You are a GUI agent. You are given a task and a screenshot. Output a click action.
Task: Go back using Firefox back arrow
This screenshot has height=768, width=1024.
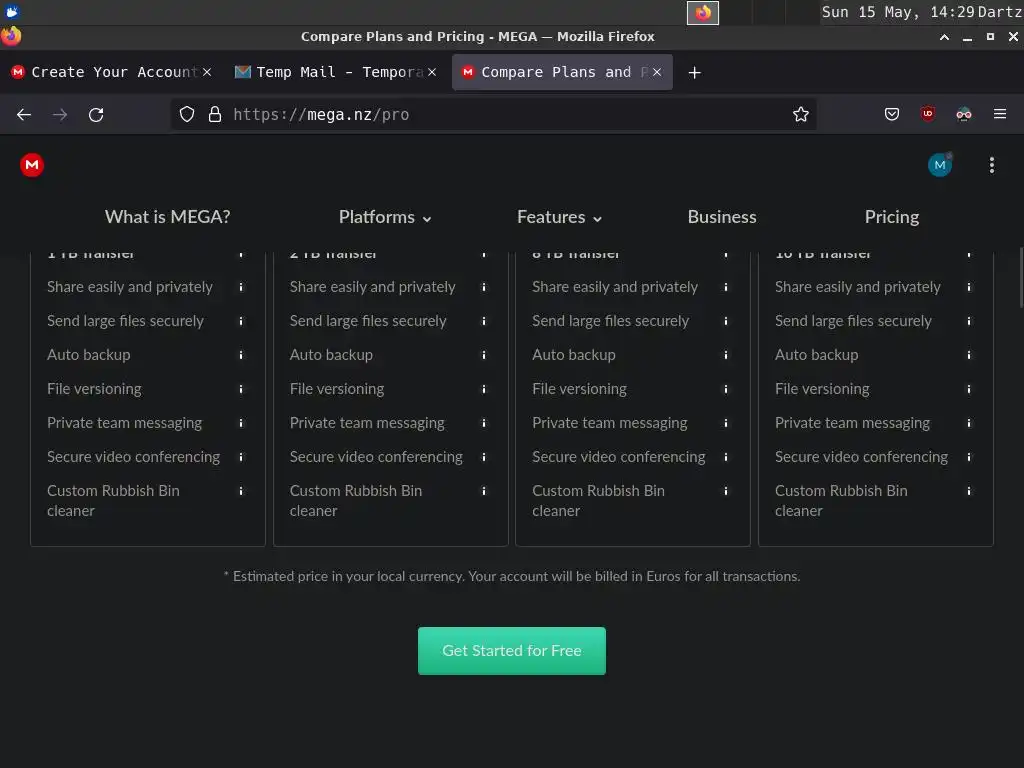24,115
